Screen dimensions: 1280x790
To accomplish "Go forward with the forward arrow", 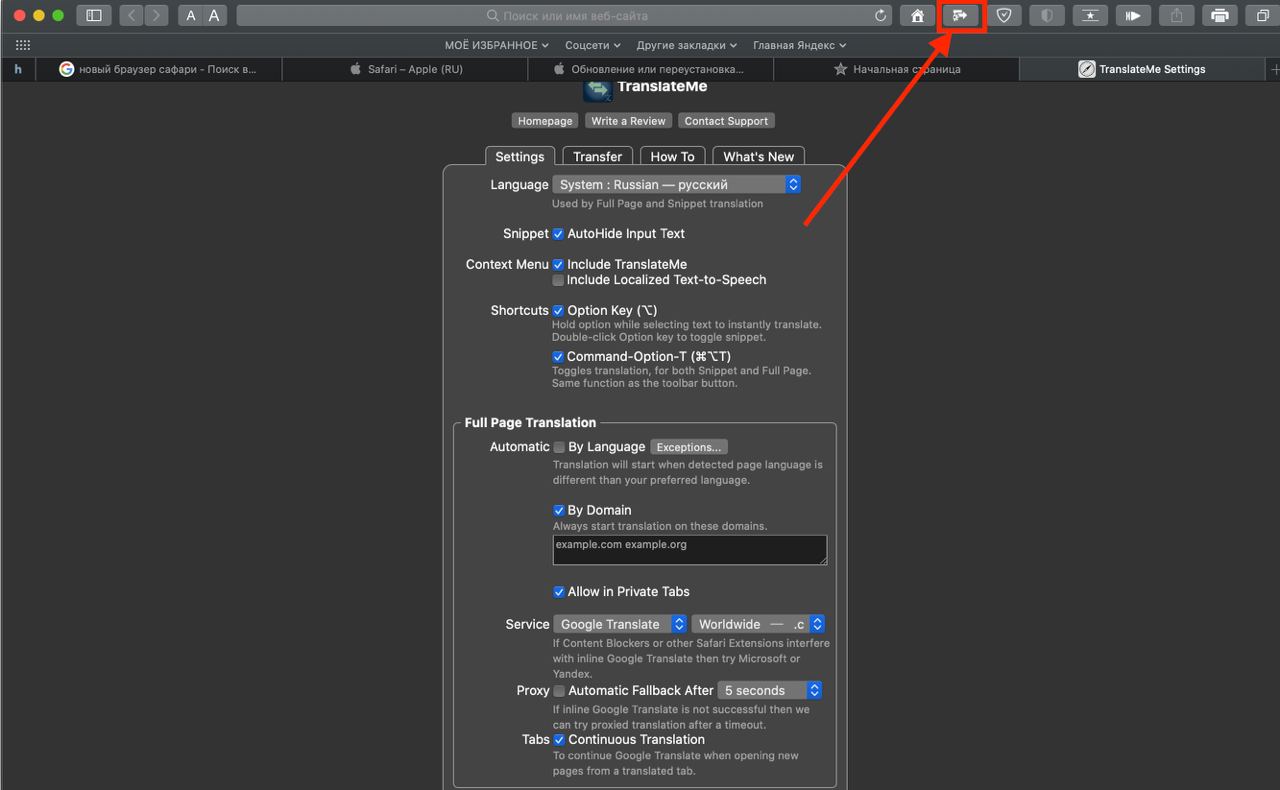I will (157, 15).
